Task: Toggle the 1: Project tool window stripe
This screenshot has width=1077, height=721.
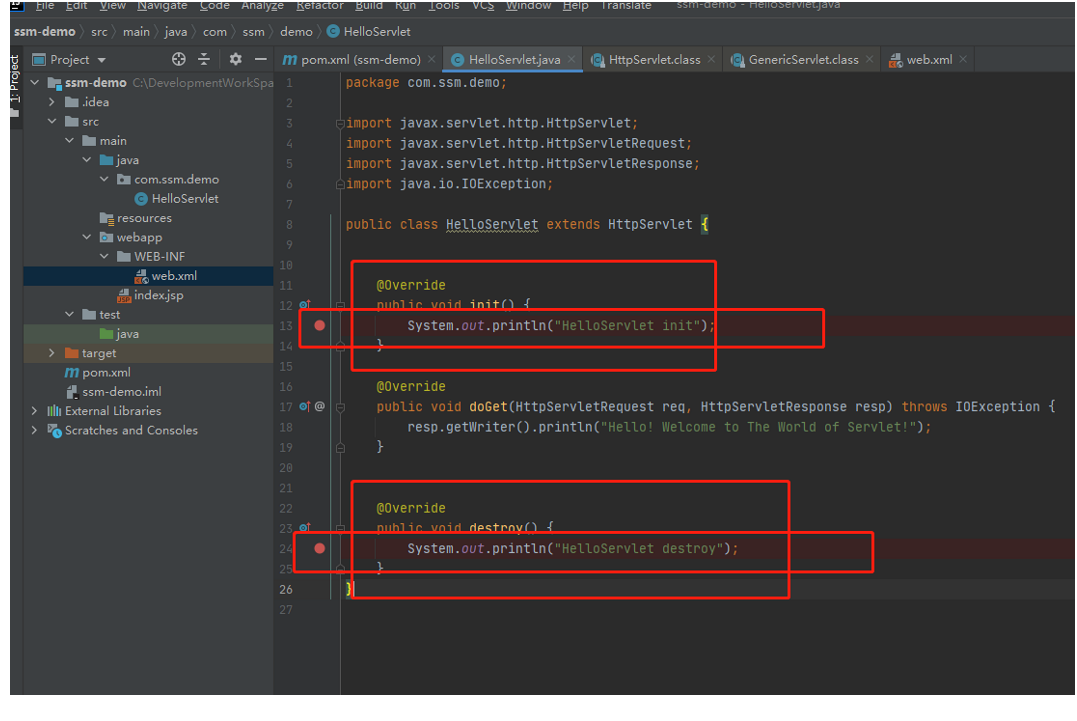Action: tap(15, 86)
